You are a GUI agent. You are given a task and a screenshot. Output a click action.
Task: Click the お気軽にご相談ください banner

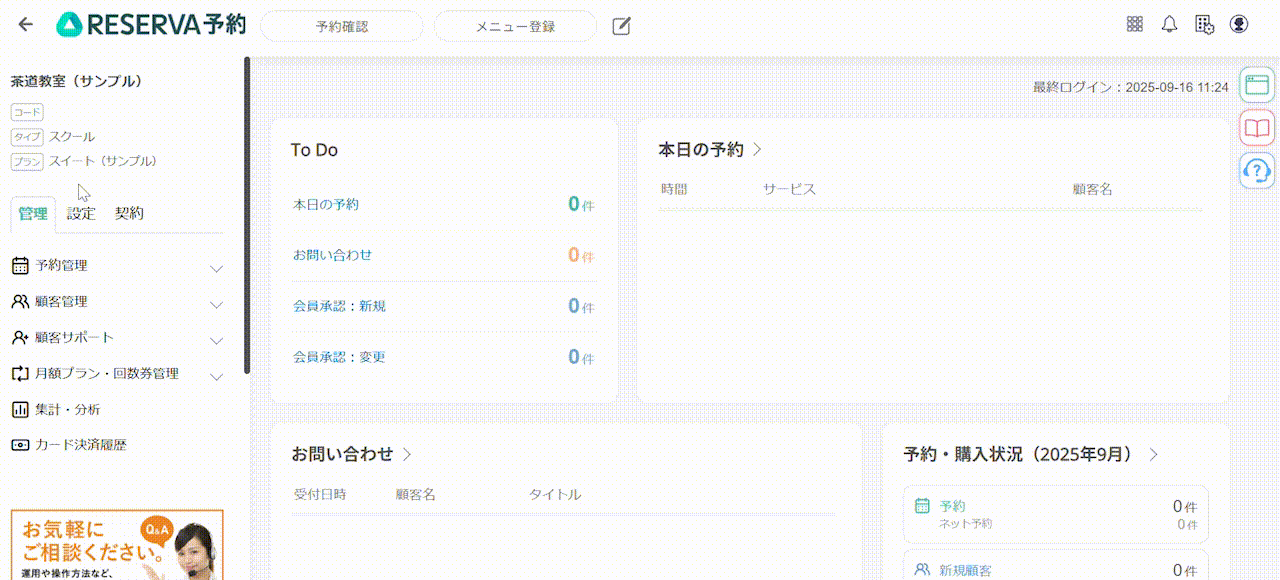(117, 545)
